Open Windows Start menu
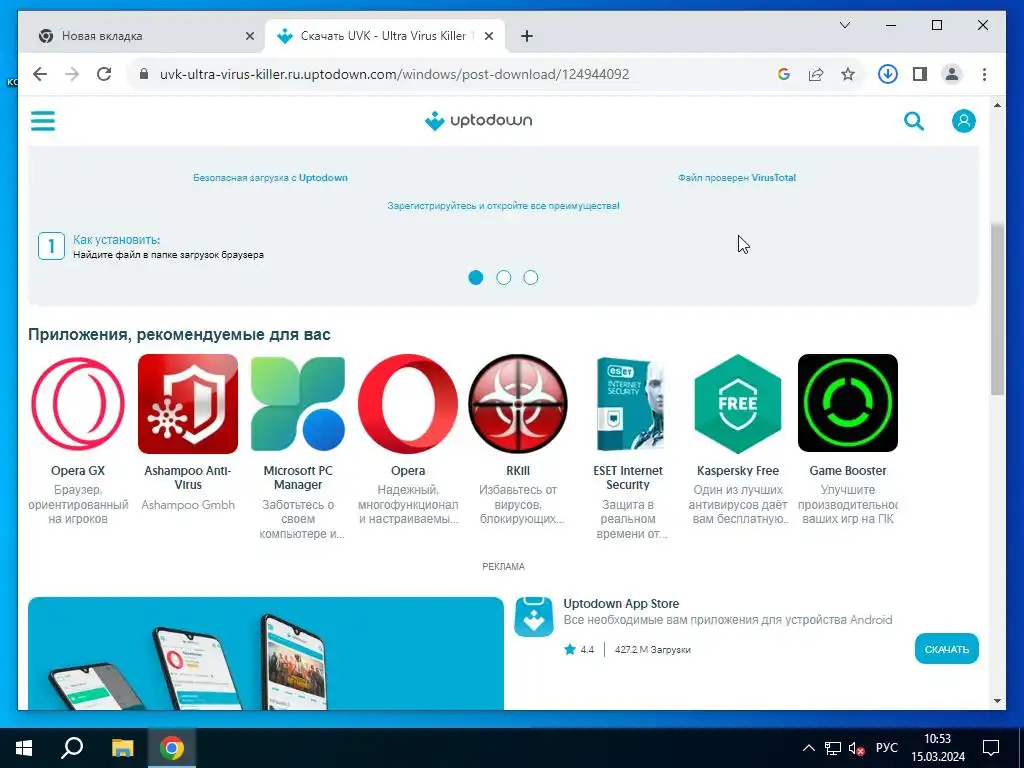1024x768 pixels. coord(24,748)
